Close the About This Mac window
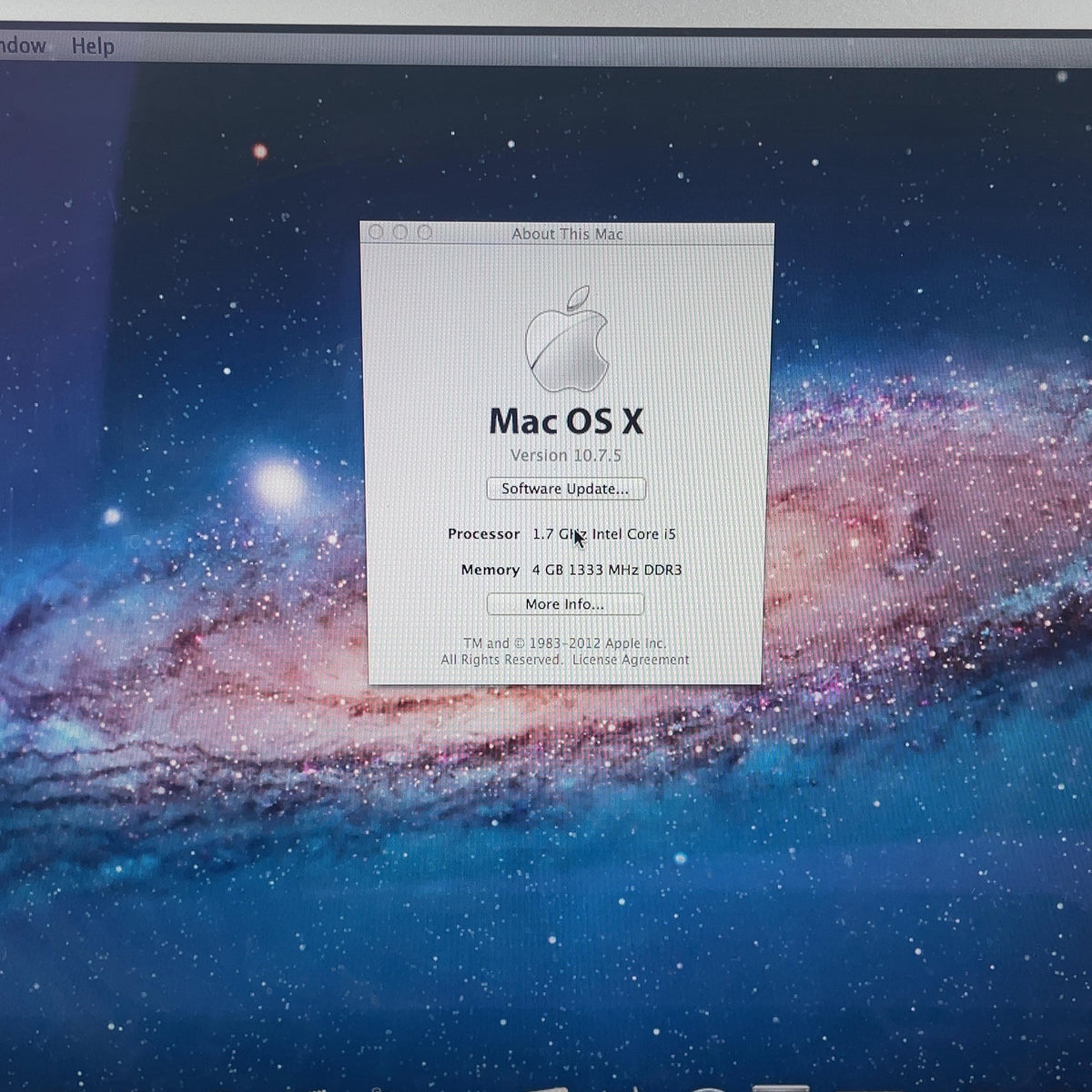Screen dimensions: 1092x1092 click(x=376, y=232)
